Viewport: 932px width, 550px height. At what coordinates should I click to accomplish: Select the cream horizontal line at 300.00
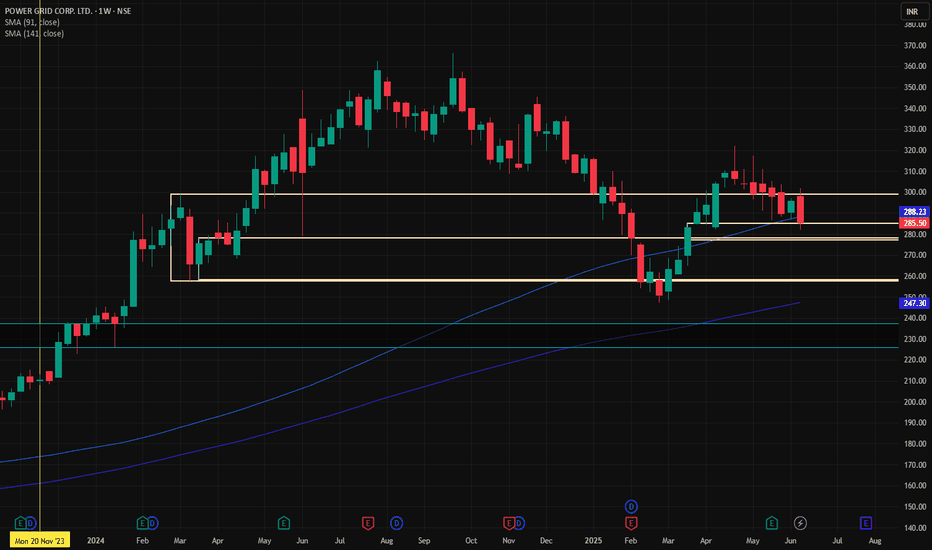[x=534, y=194]
